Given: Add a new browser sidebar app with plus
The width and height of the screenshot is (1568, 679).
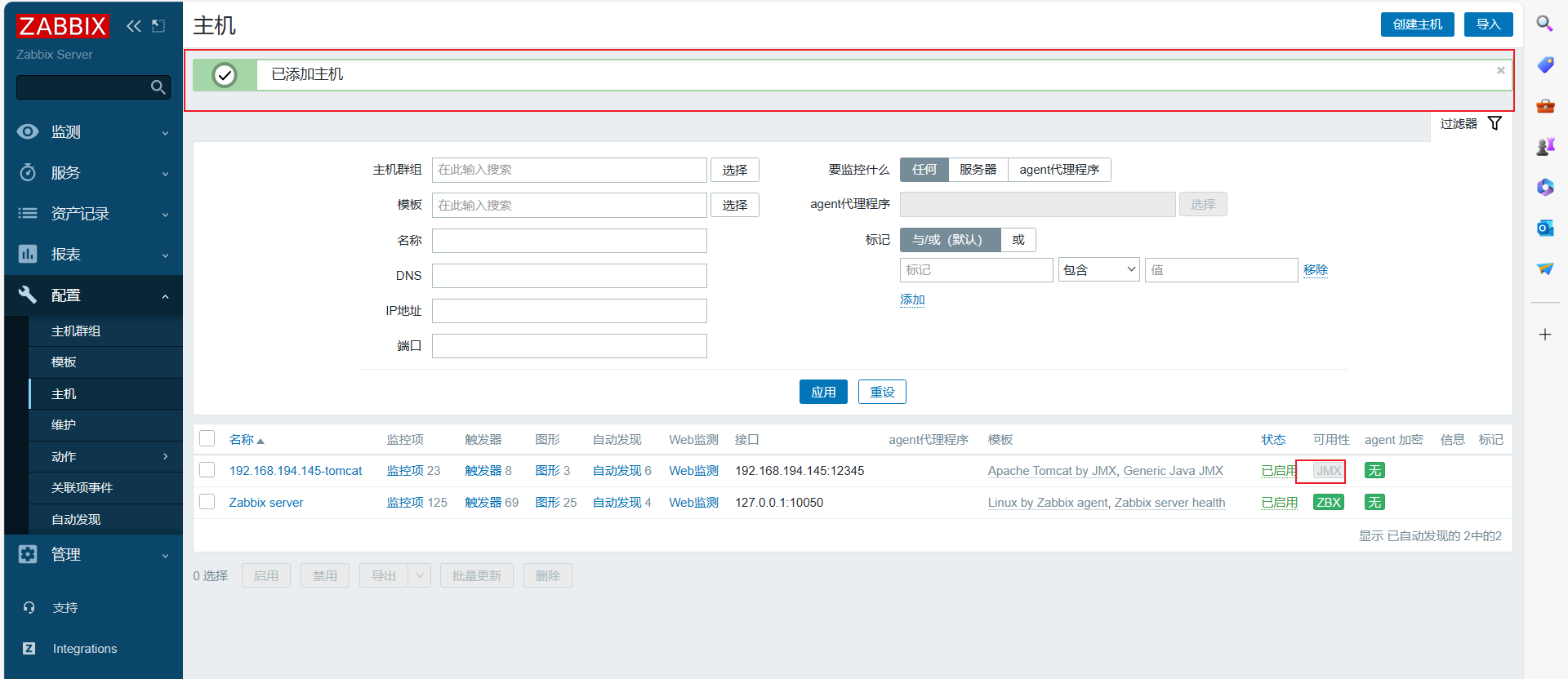Looking at the screenshot, I should coord(1544,335).
